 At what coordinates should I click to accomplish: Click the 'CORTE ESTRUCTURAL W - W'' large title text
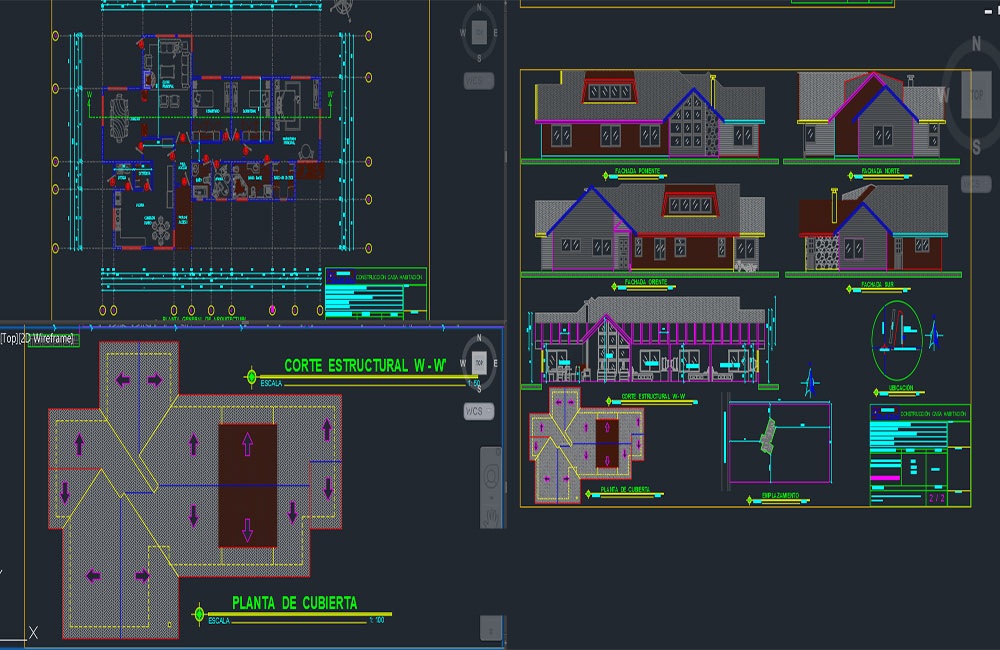pos(365,366)
